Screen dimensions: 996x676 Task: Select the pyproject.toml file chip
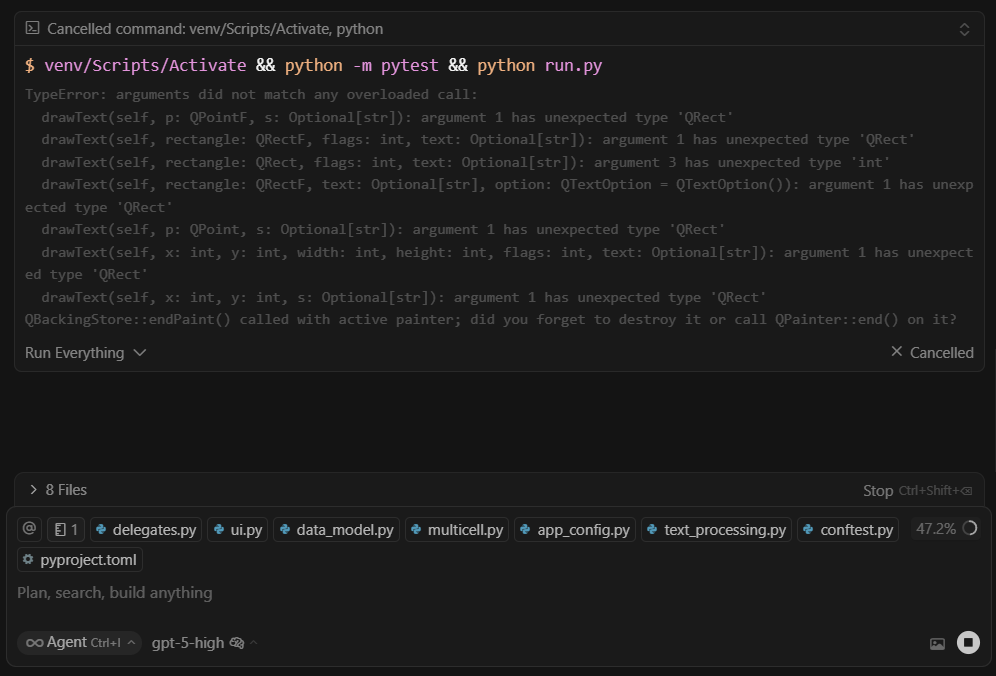(80, 560)
